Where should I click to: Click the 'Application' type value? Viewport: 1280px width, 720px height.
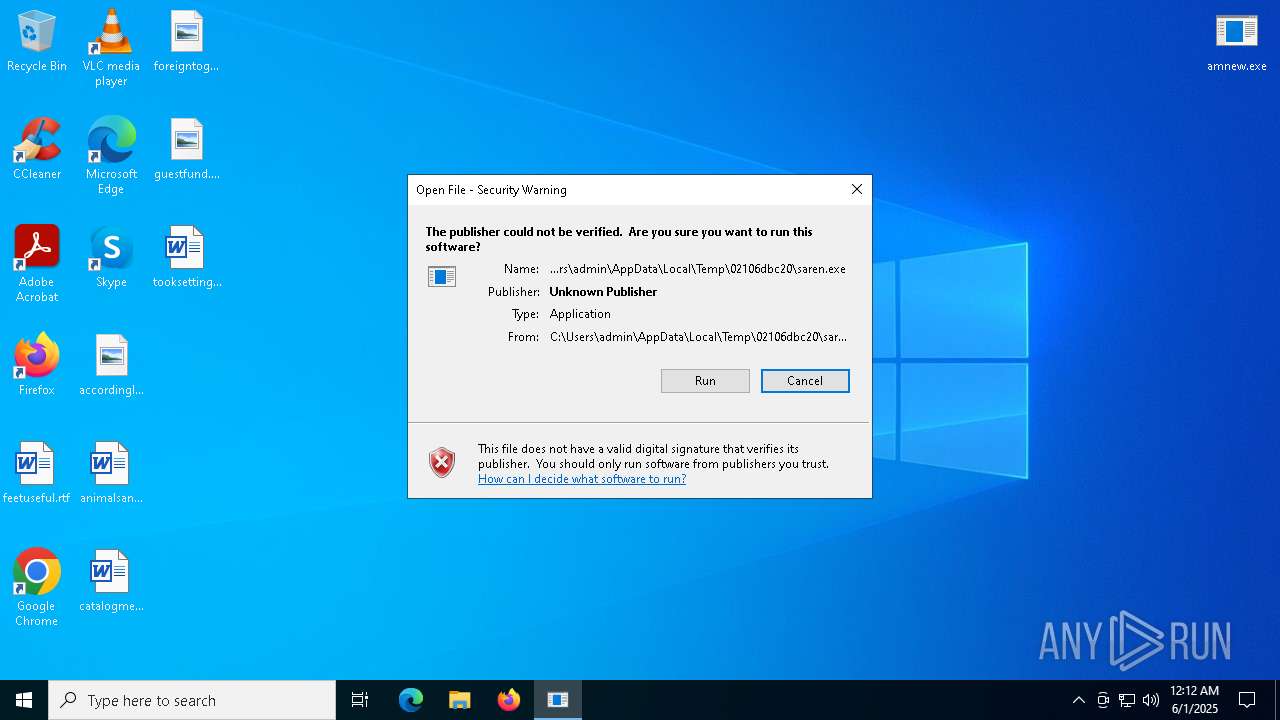(580, 314)
